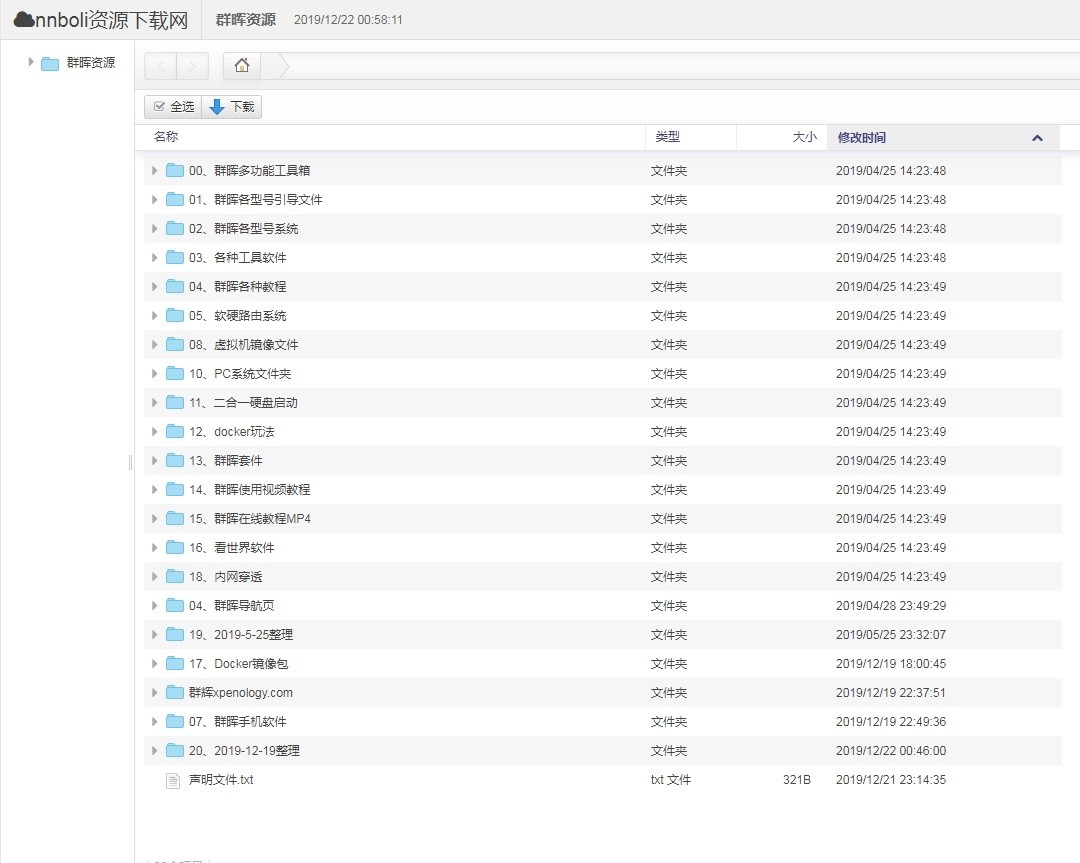
Task: Open folder name 12、docker玩法
Action: click(x=231, y=432)
